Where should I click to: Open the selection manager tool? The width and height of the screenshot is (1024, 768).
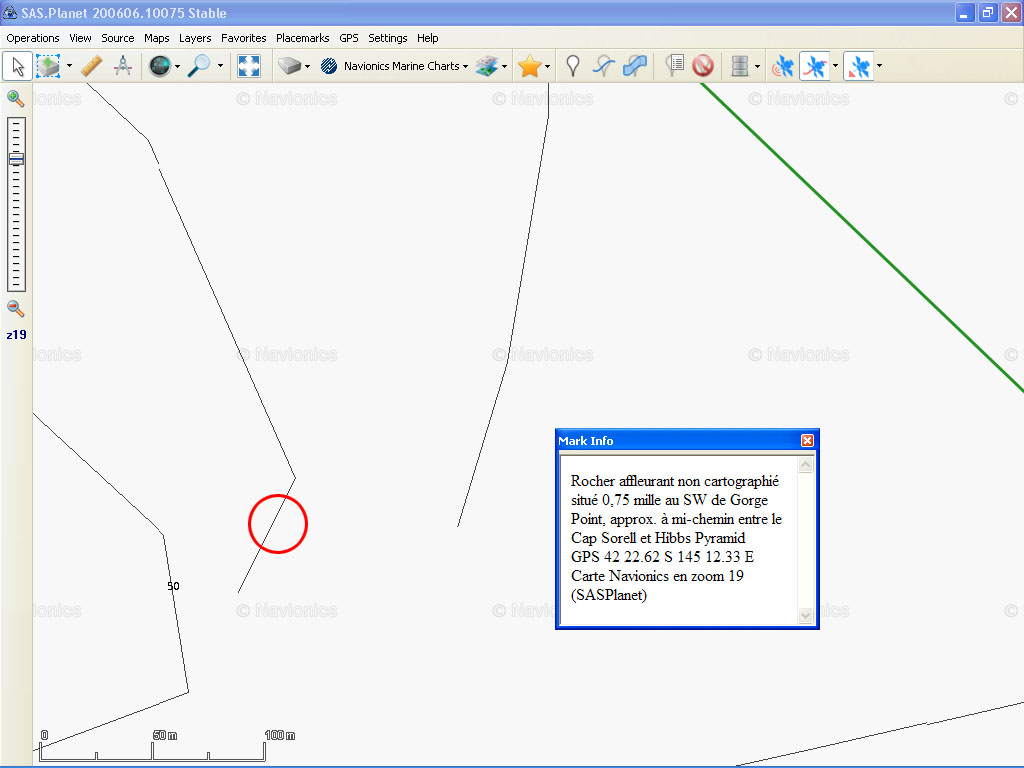[x=48, y=66]
